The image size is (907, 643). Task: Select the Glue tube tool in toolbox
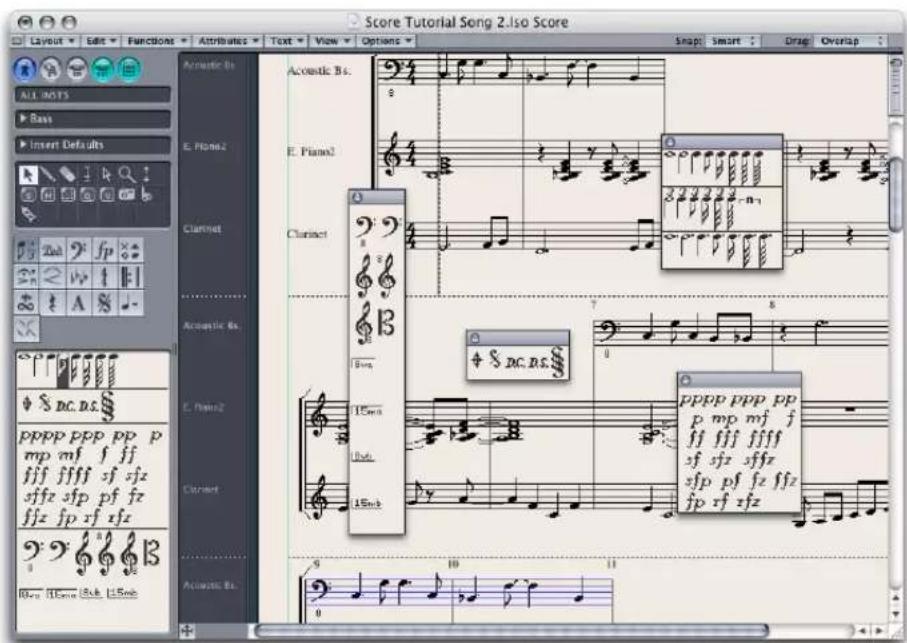click(28, 215)
